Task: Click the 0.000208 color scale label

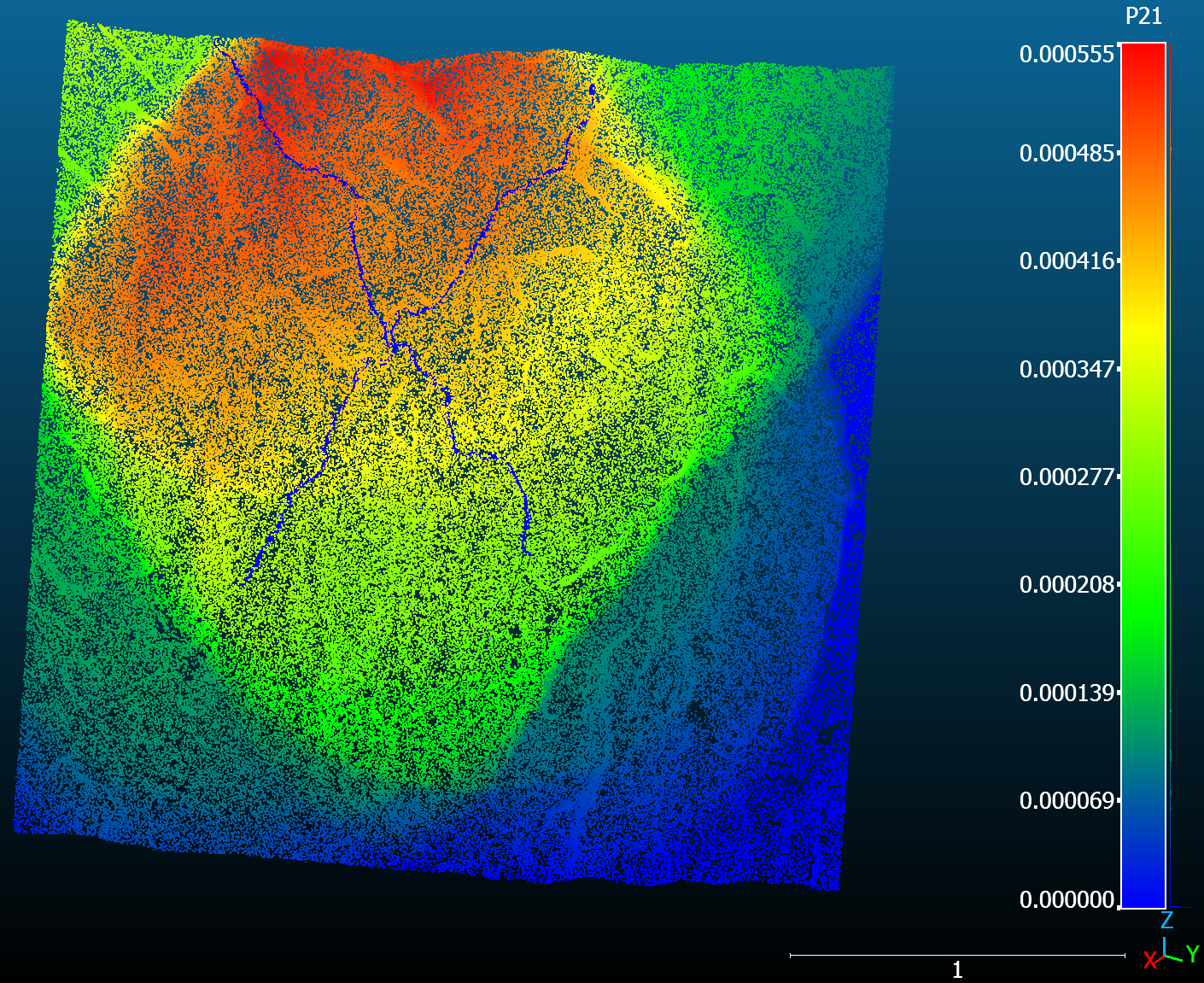Action: point(1067,585)
